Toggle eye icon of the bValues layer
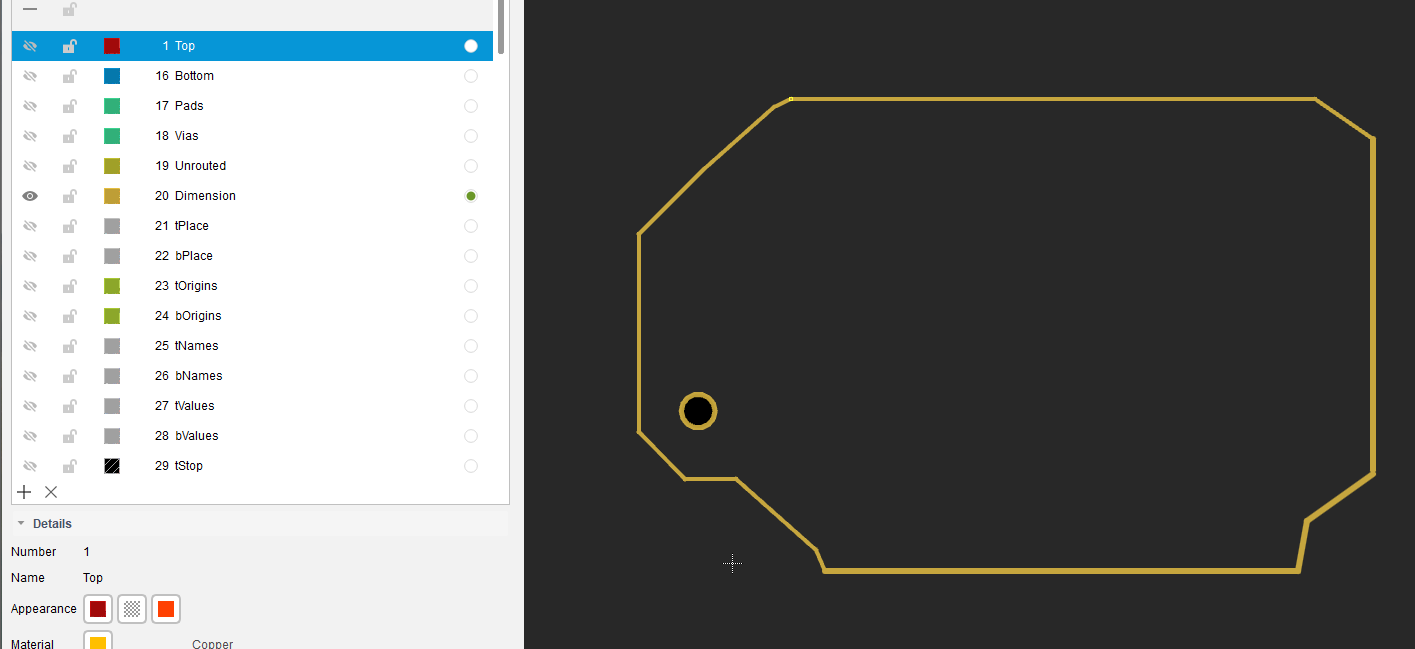This screenshot has height=649, width=1415. tap(30, 436)
